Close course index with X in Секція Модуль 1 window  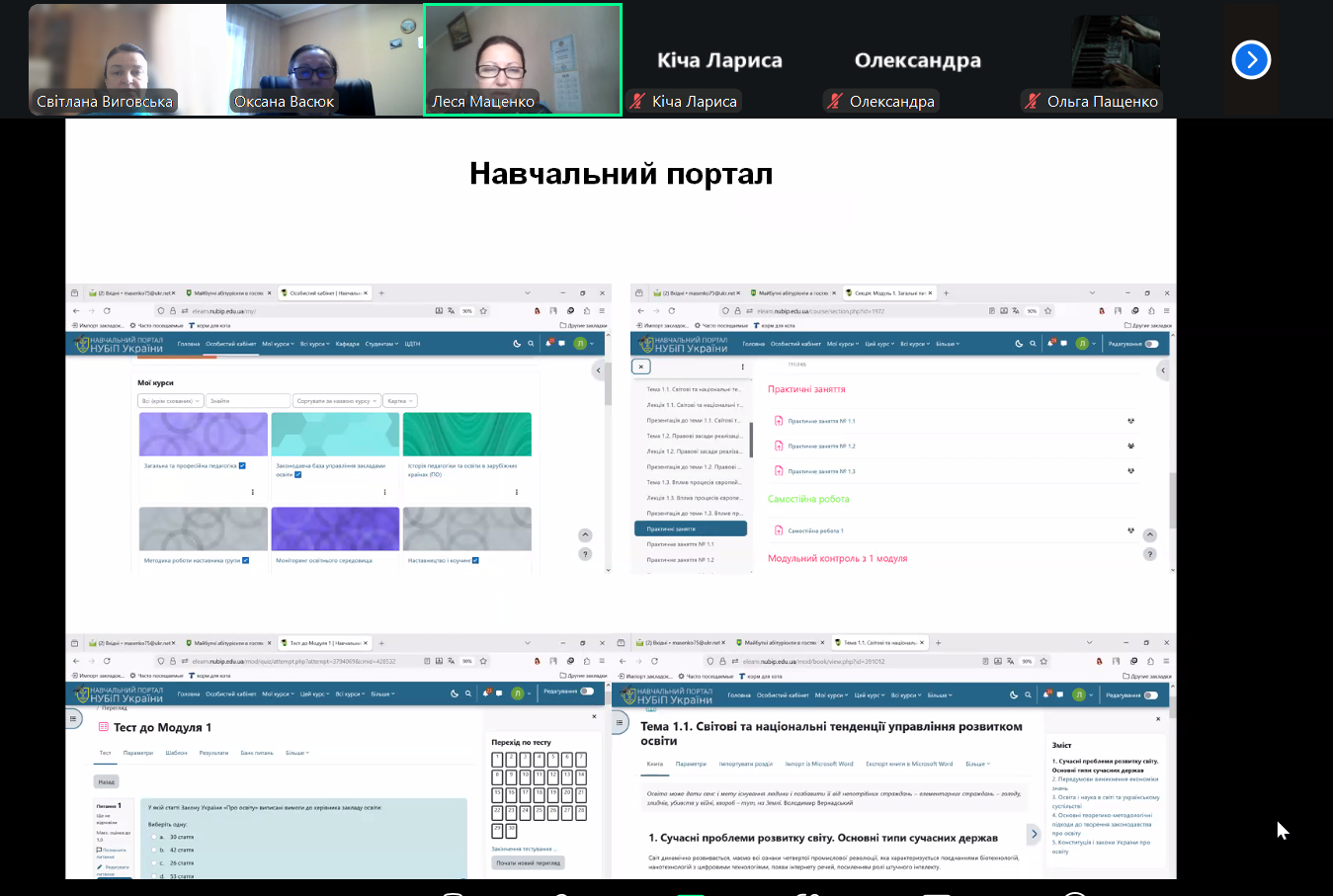(x=641, y=367)
